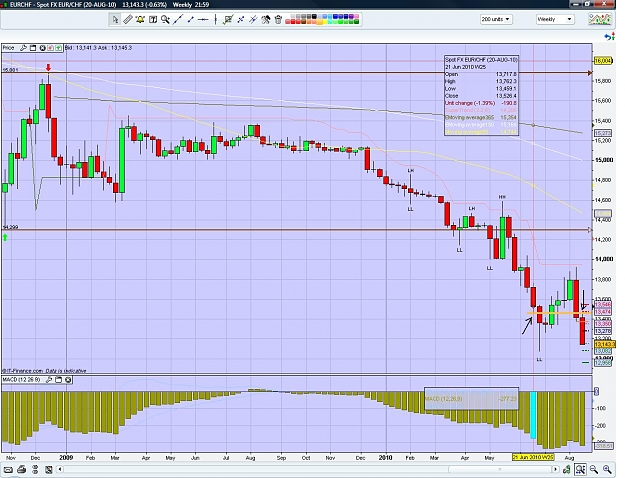This screenshot has height=478, width=625.
Task: Select the arrow cursor tool
Action: (x=116, y=19)
